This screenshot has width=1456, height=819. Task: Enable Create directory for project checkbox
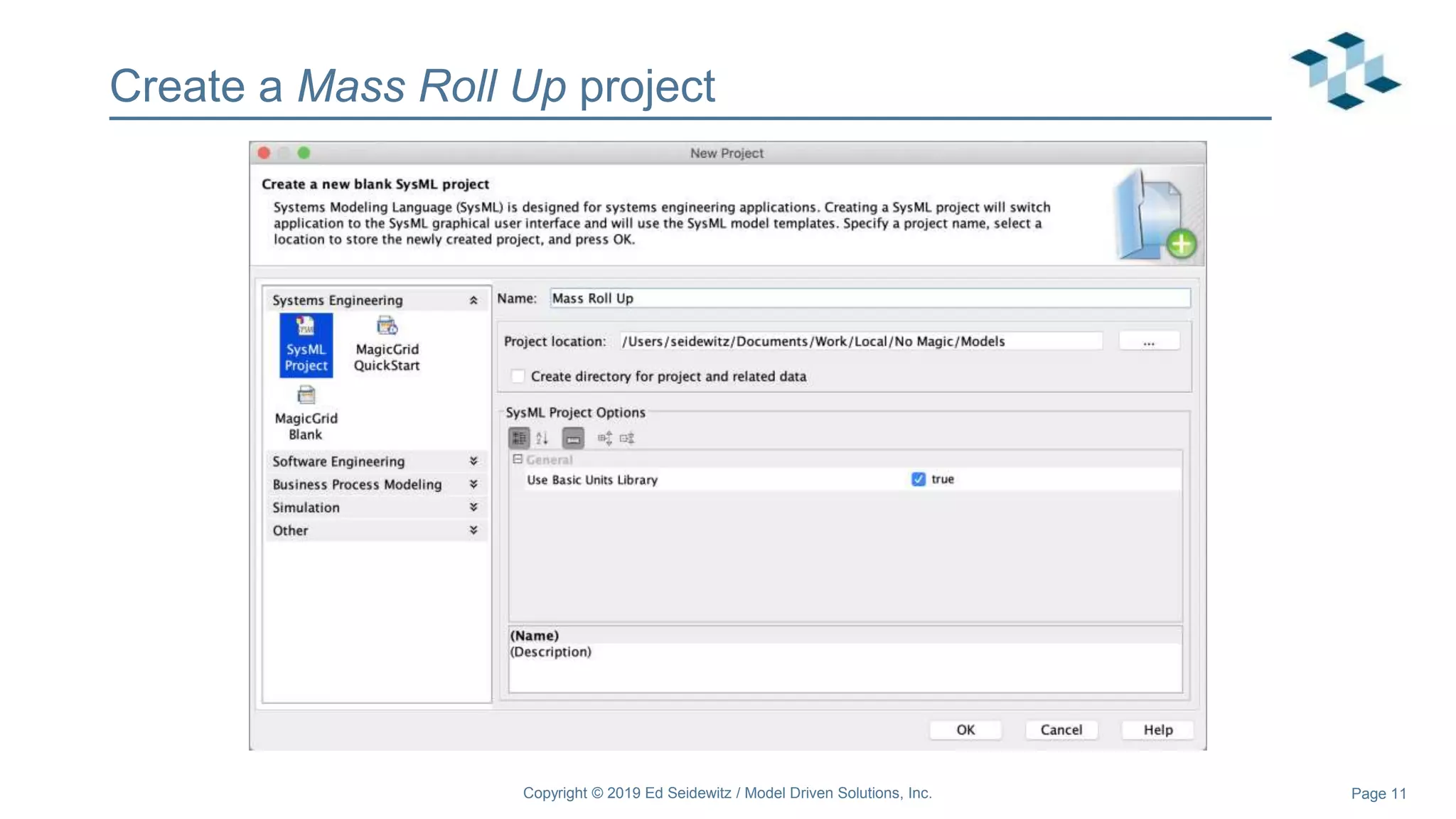[518, 376]
